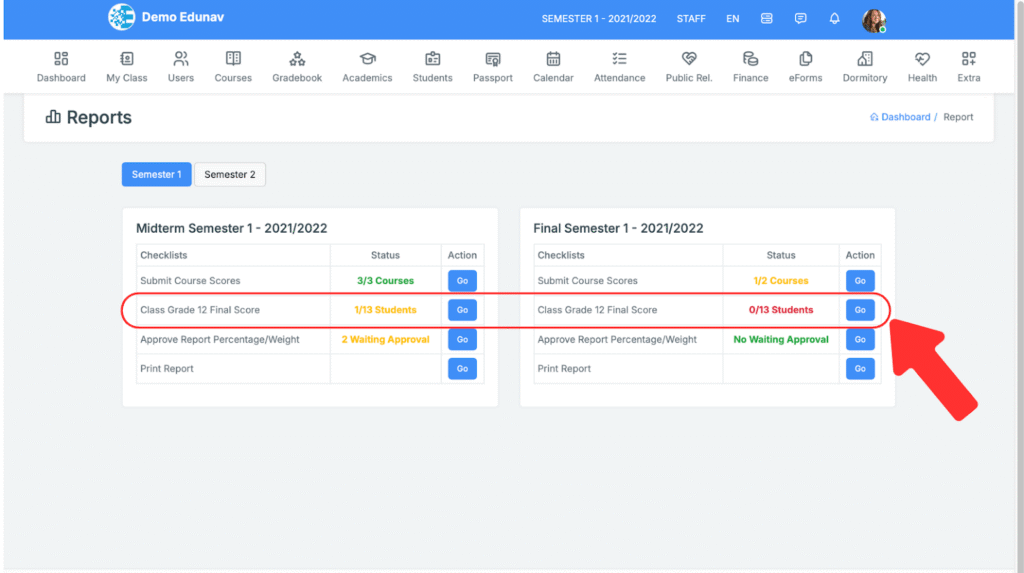The width and height of the screenshot is (1024, 573).
Task: Open the Finance coins icon
Action: [x=750, y=59]
